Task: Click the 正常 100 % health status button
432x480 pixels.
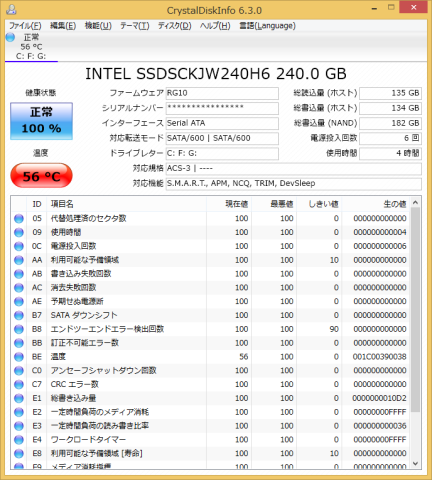Action: (x=41, y=121)
